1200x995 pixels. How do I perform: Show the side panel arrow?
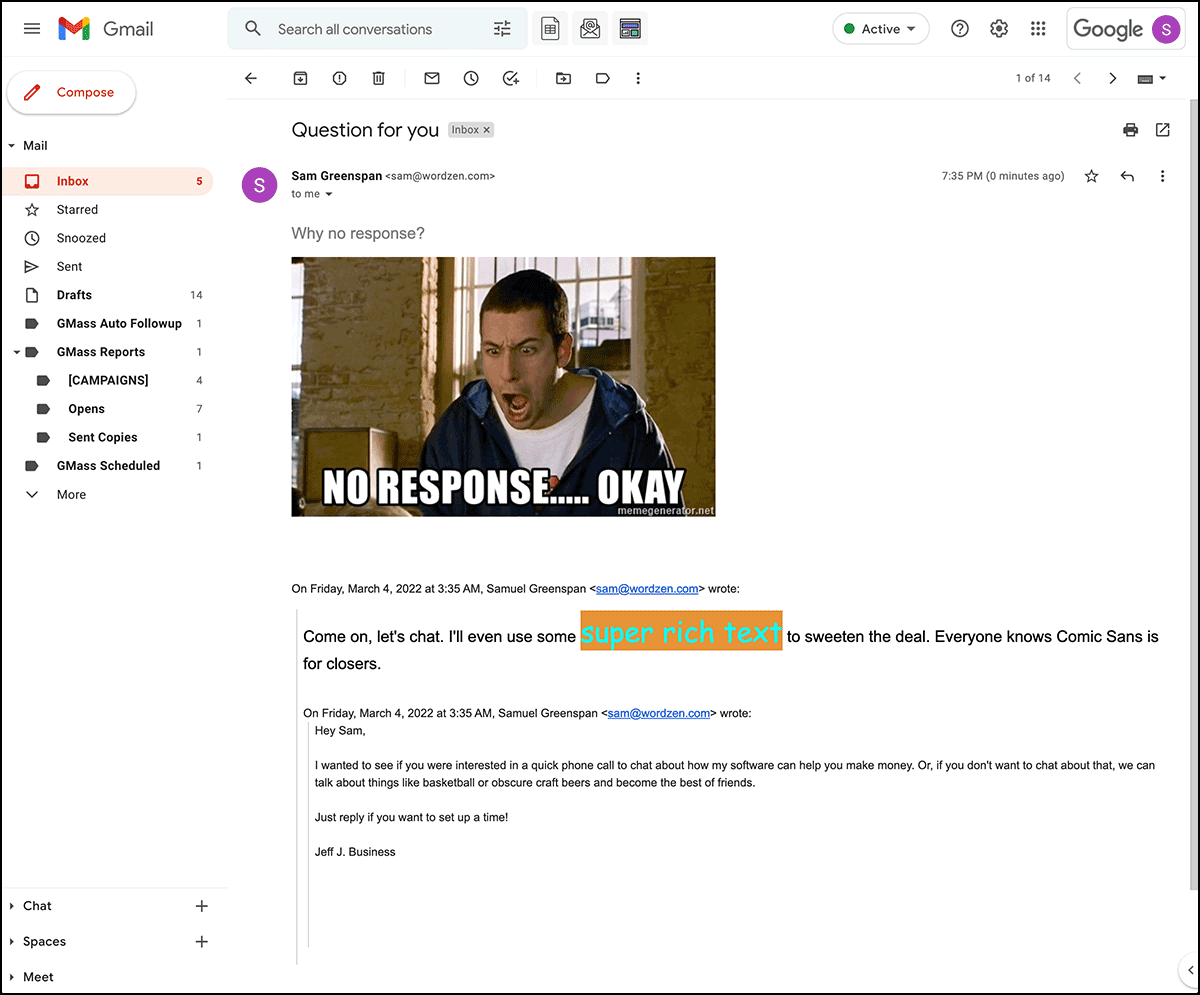click(1189, 969)
